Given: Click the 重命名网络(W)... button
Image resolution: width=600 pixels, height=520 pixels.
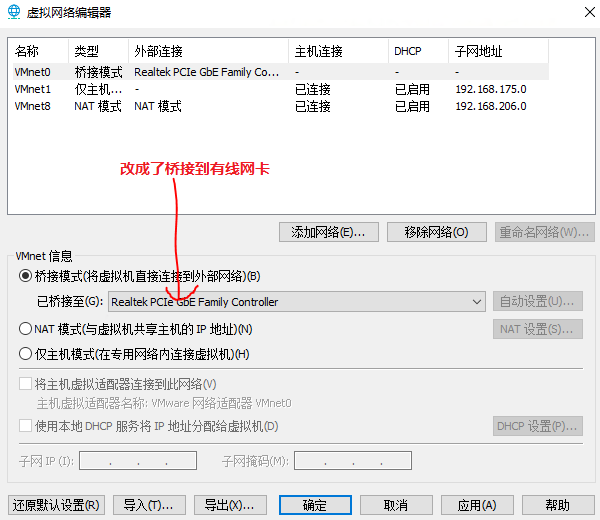Looking at the screenshot, I should click(x=545, y=232).
